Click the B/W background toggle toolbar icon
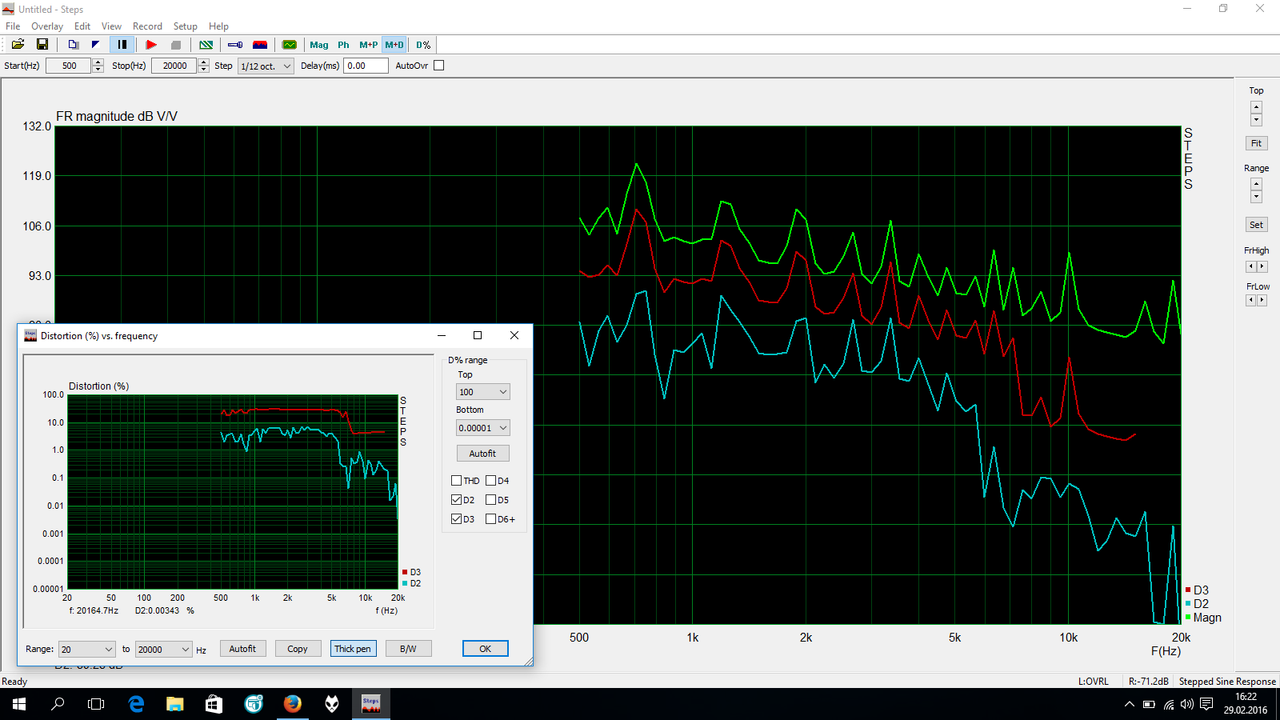This screenshot has height=720, width=1280. (96, 45)
